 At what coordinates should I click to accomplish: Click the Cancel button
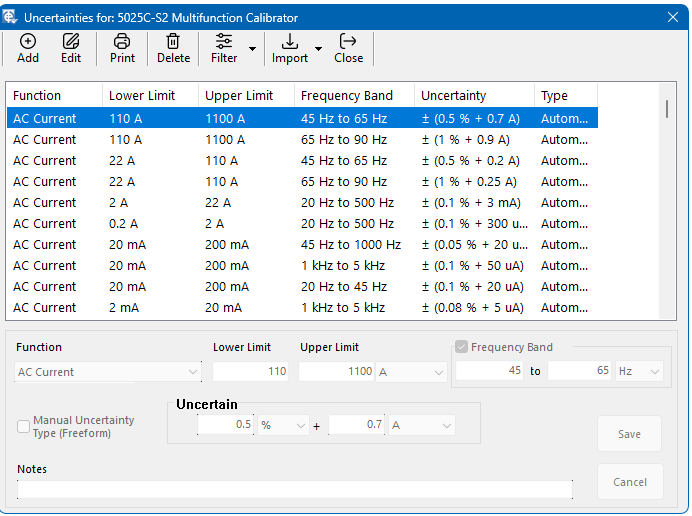coord(629,482)
